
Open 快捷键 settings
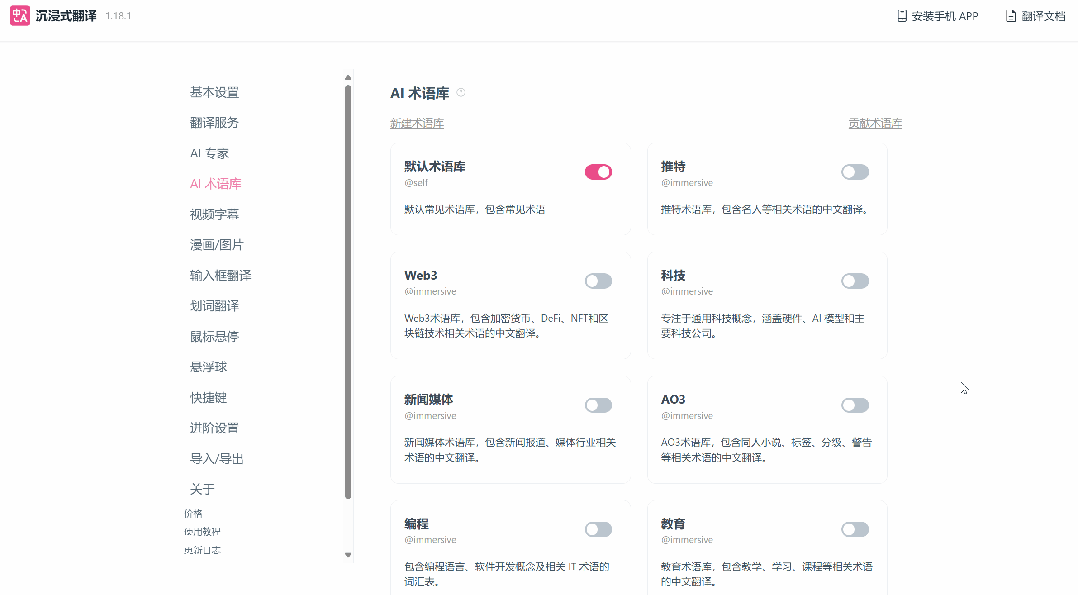[208, 398]
